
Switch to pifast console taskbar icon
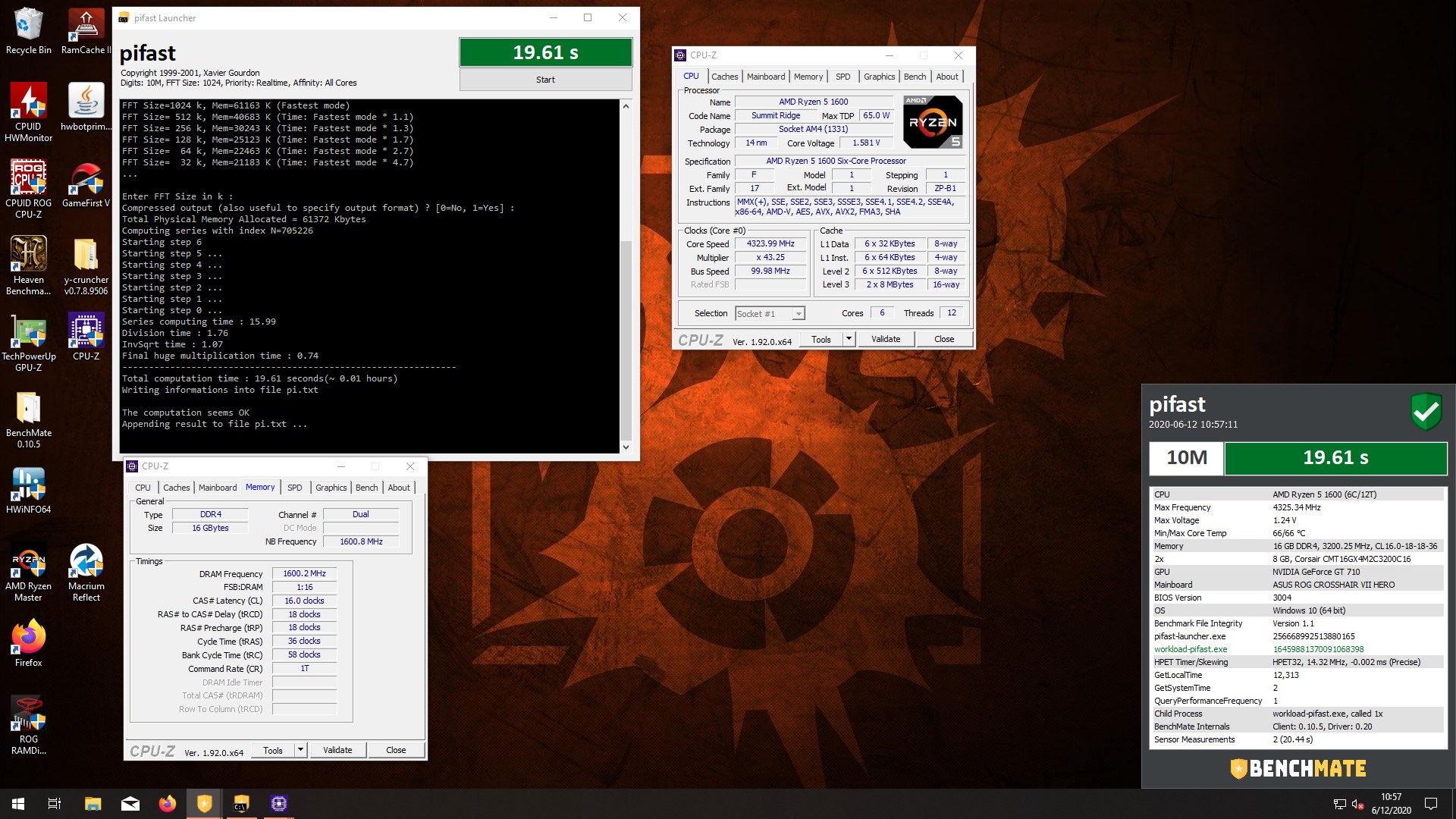click(x=242, y=804)
